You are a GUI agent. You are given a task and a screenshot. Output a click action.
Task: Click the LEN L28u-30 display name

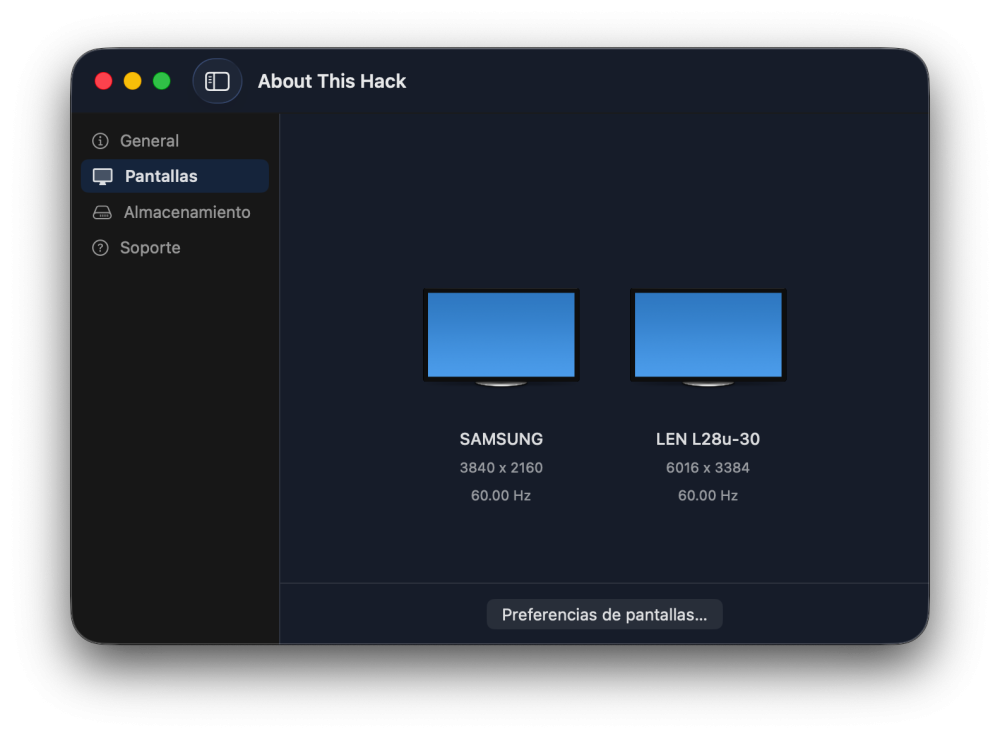[x=708, y=439]
